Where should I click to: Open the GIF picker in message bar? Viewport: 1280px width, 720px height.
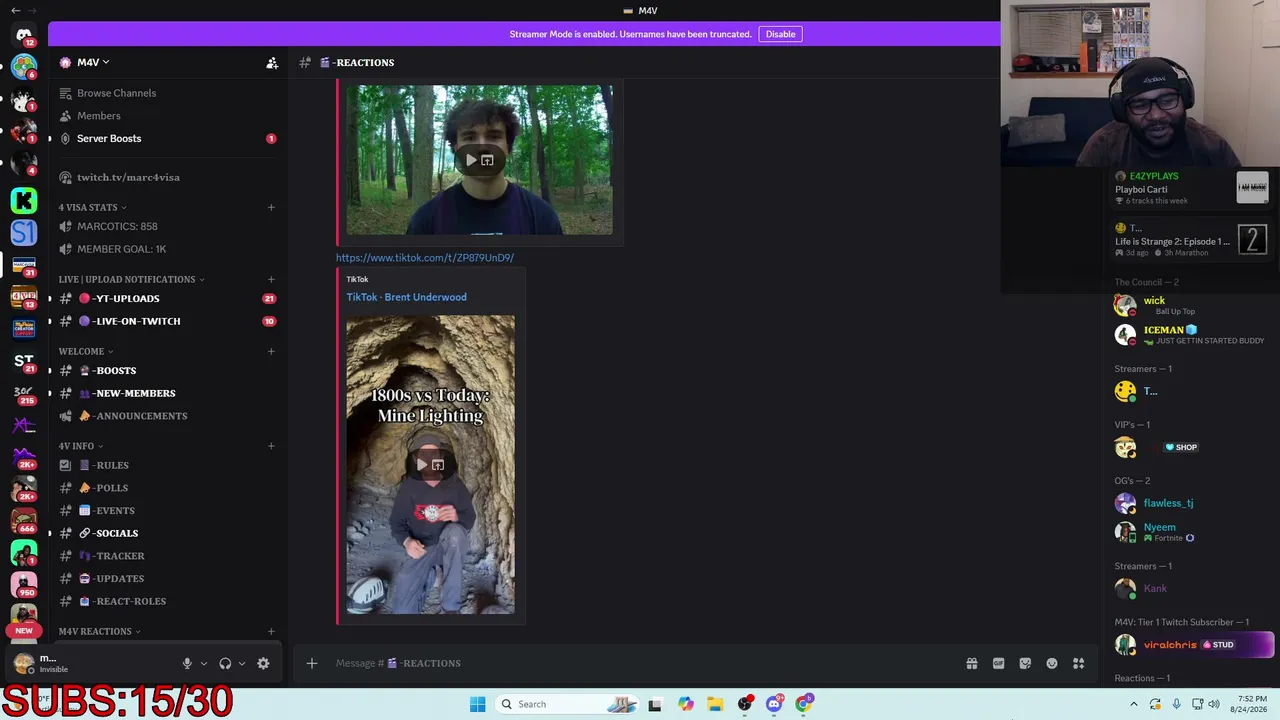coord(998,663)
